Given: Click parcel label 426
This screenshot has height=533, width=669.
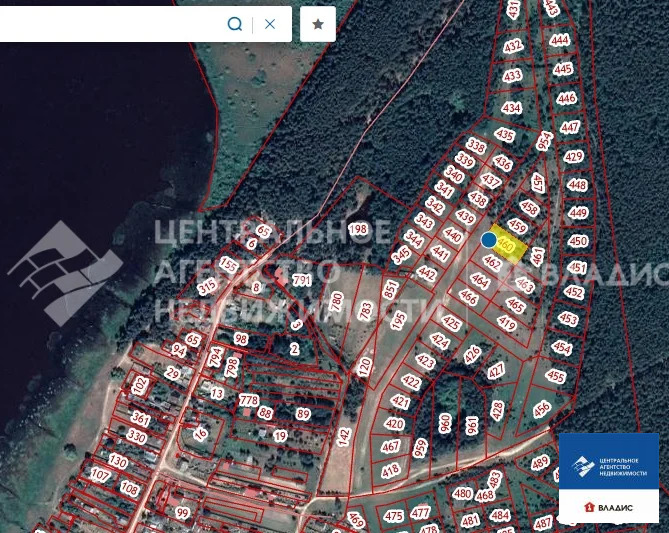Looking at the screenshot, I should click(x=472, y=355).
